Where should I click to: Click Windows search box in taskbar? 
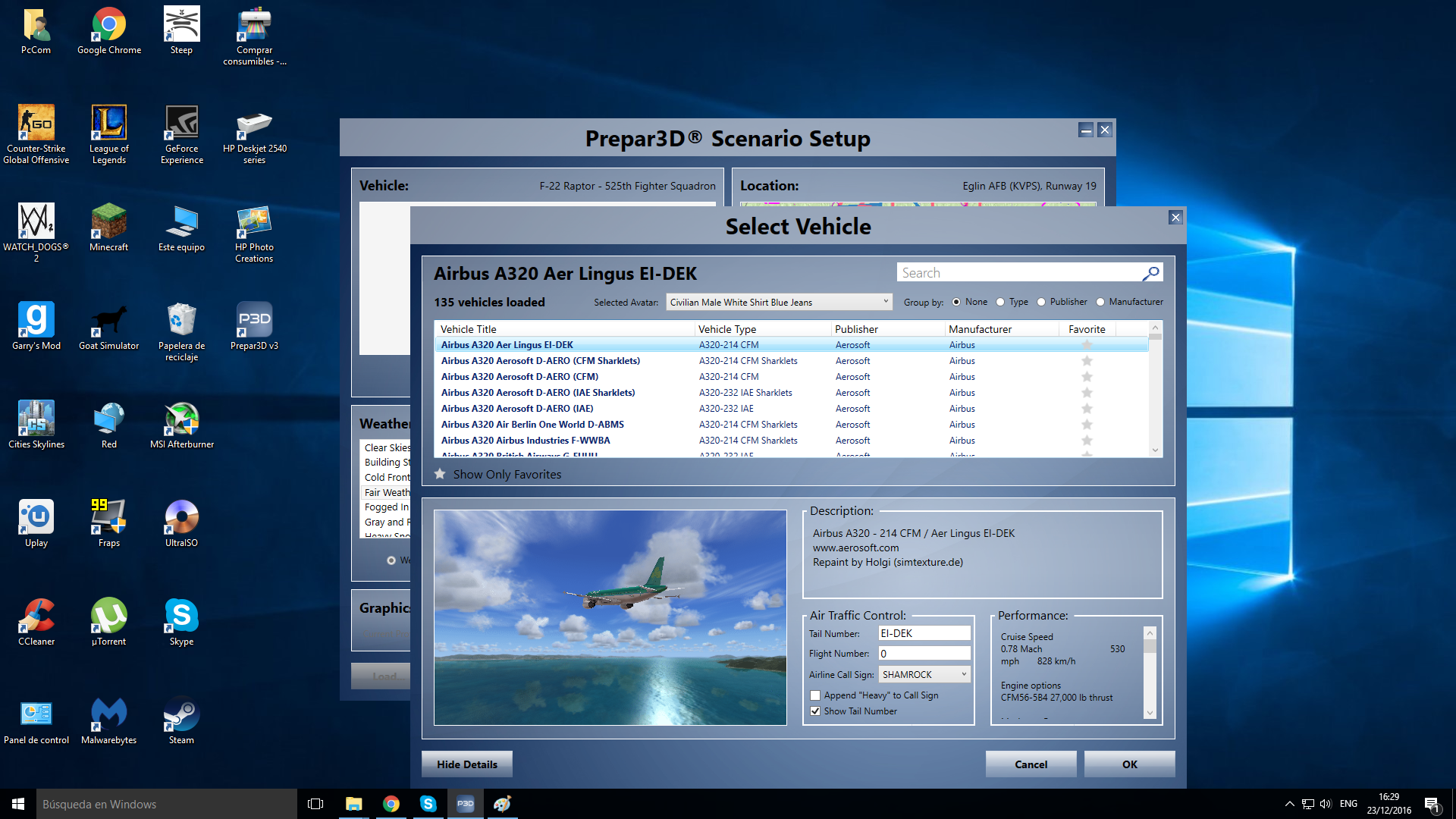[167, 804]
